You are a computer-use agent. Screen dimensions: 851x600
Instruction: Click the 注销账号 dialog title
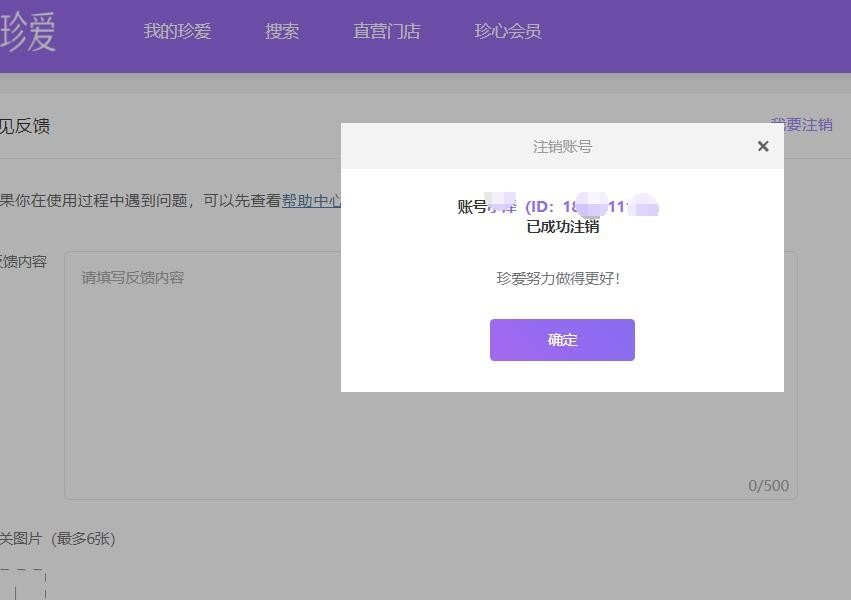(x=561, y=146)
